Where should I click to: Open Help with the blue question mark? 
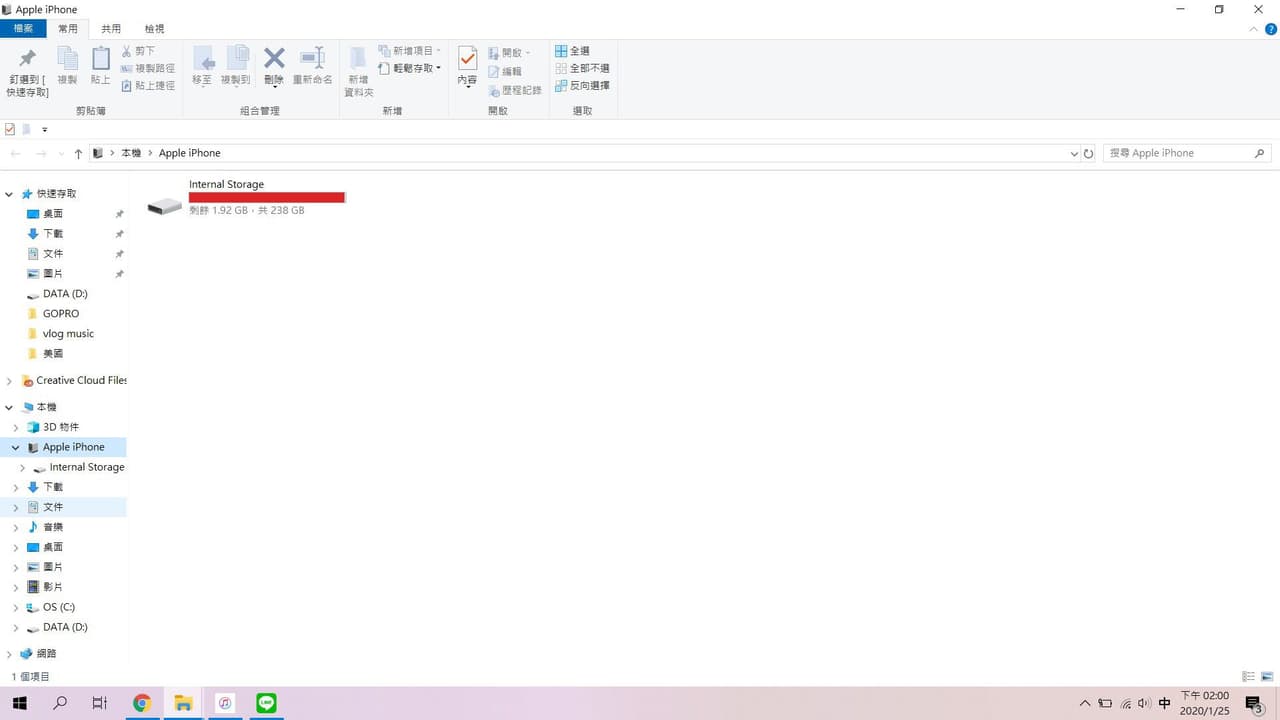[x=1271, y=29]
